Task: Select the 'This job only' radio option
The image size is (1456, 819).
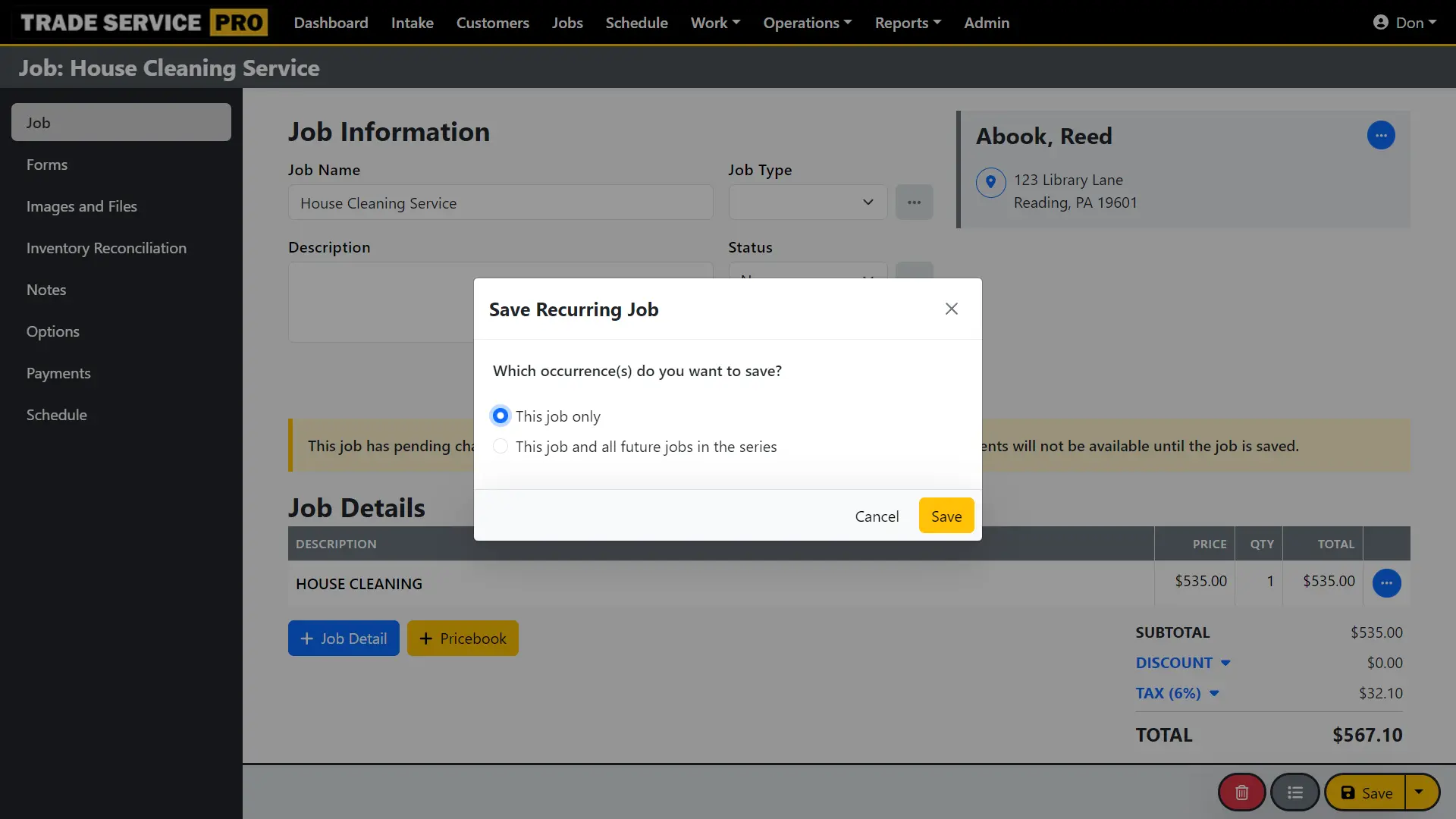Action: pyautogui.click(x=500, y=416)
